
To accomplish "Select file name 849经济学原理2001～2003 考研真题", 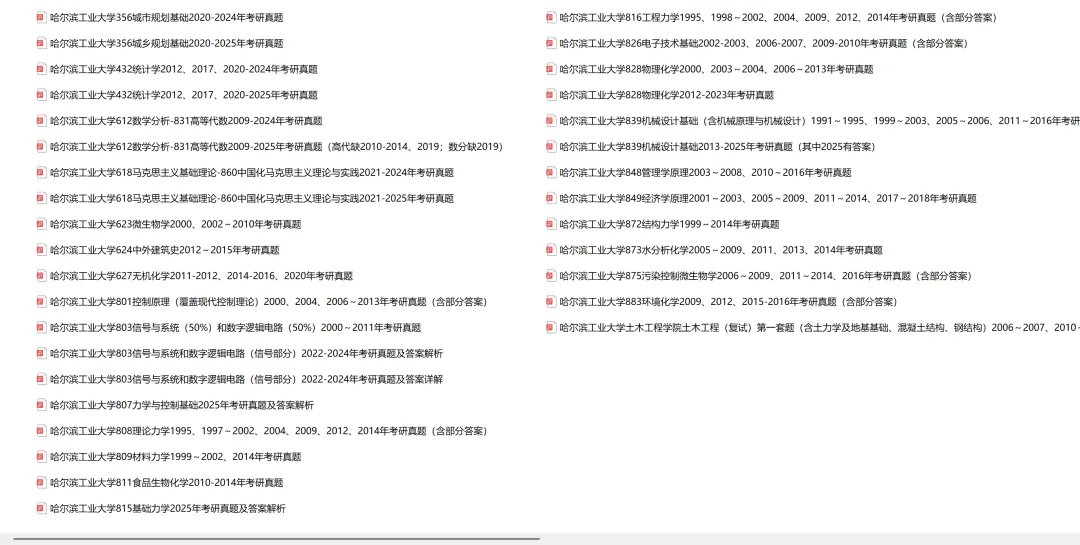I will (768, 198).
